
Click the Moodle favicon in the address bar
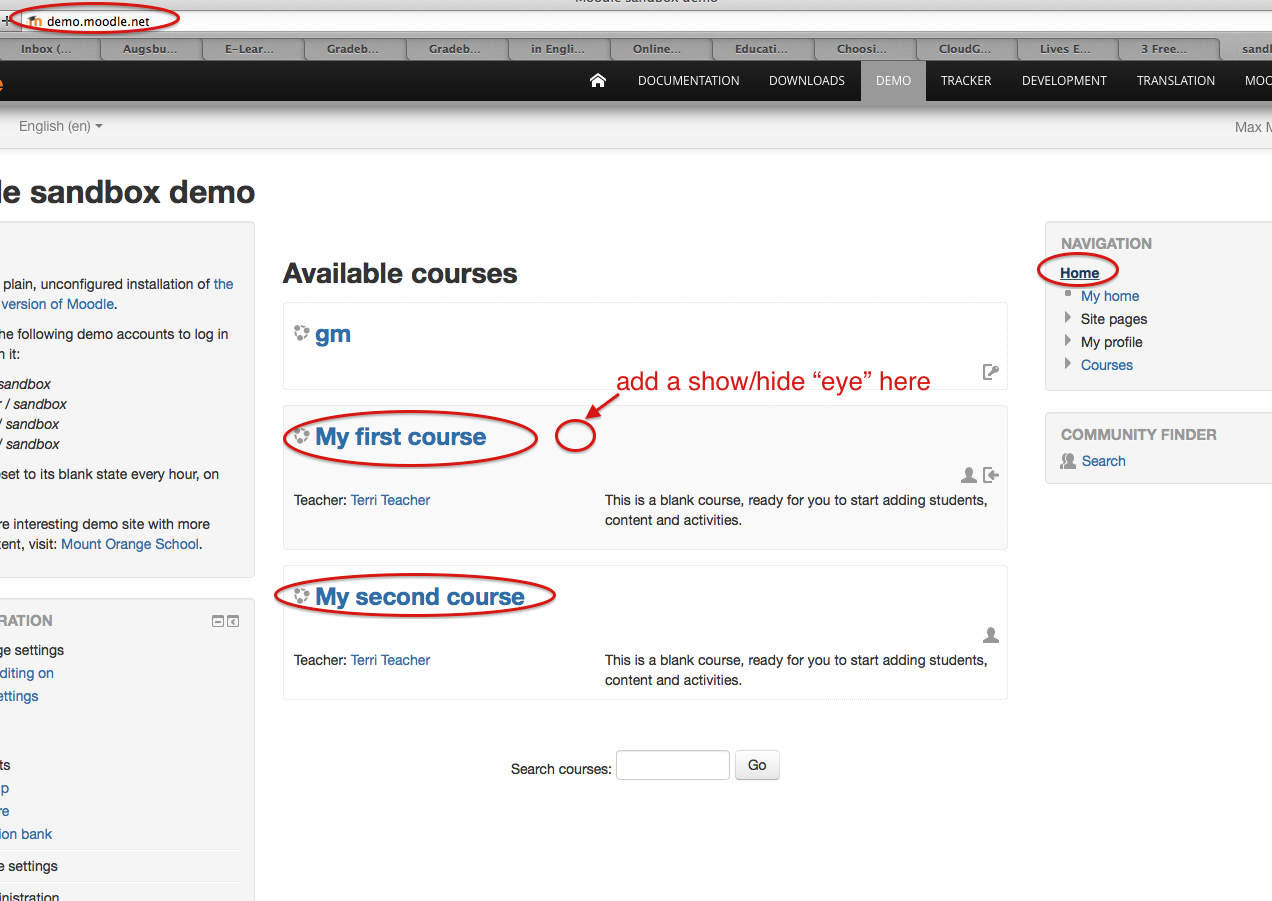[35, 21]
